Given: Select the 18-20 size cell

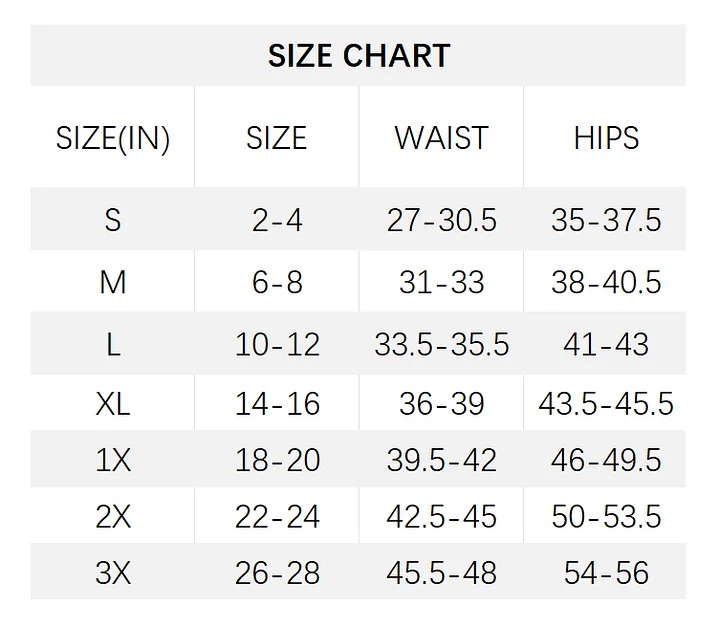Looking at the screenshot, I should click(277, 459).
